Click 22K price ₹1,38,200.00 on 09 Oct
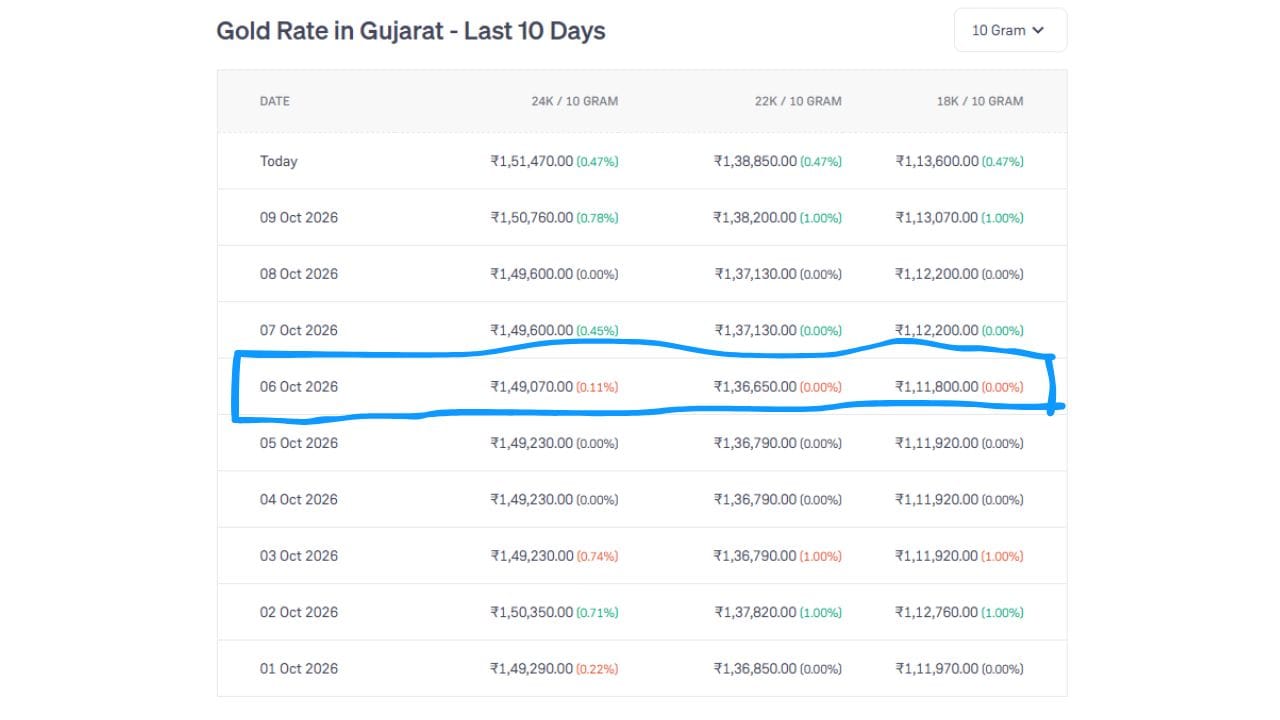 [755, 217]
